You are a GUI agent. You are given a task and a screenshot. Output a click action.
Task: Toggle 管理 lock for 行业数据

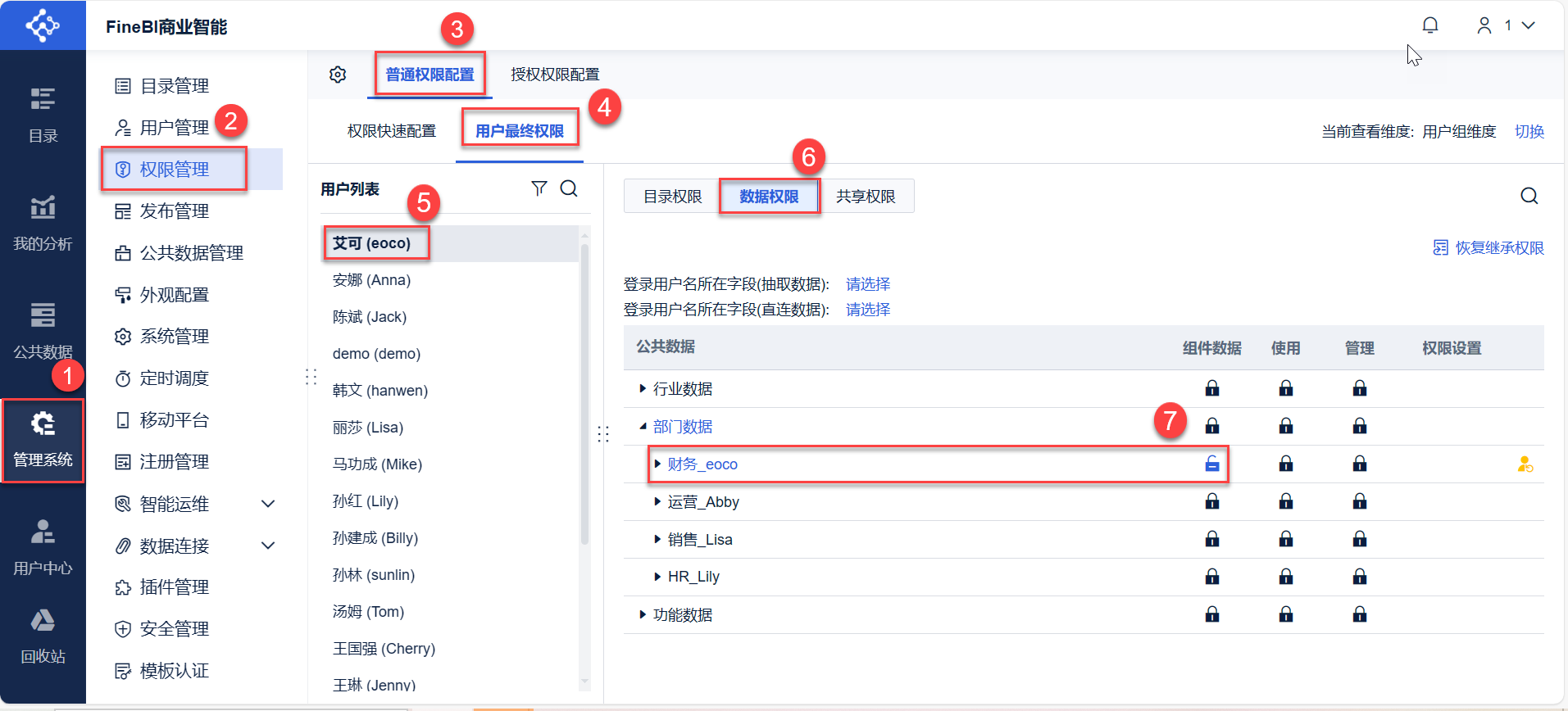tap(1360, 388)
